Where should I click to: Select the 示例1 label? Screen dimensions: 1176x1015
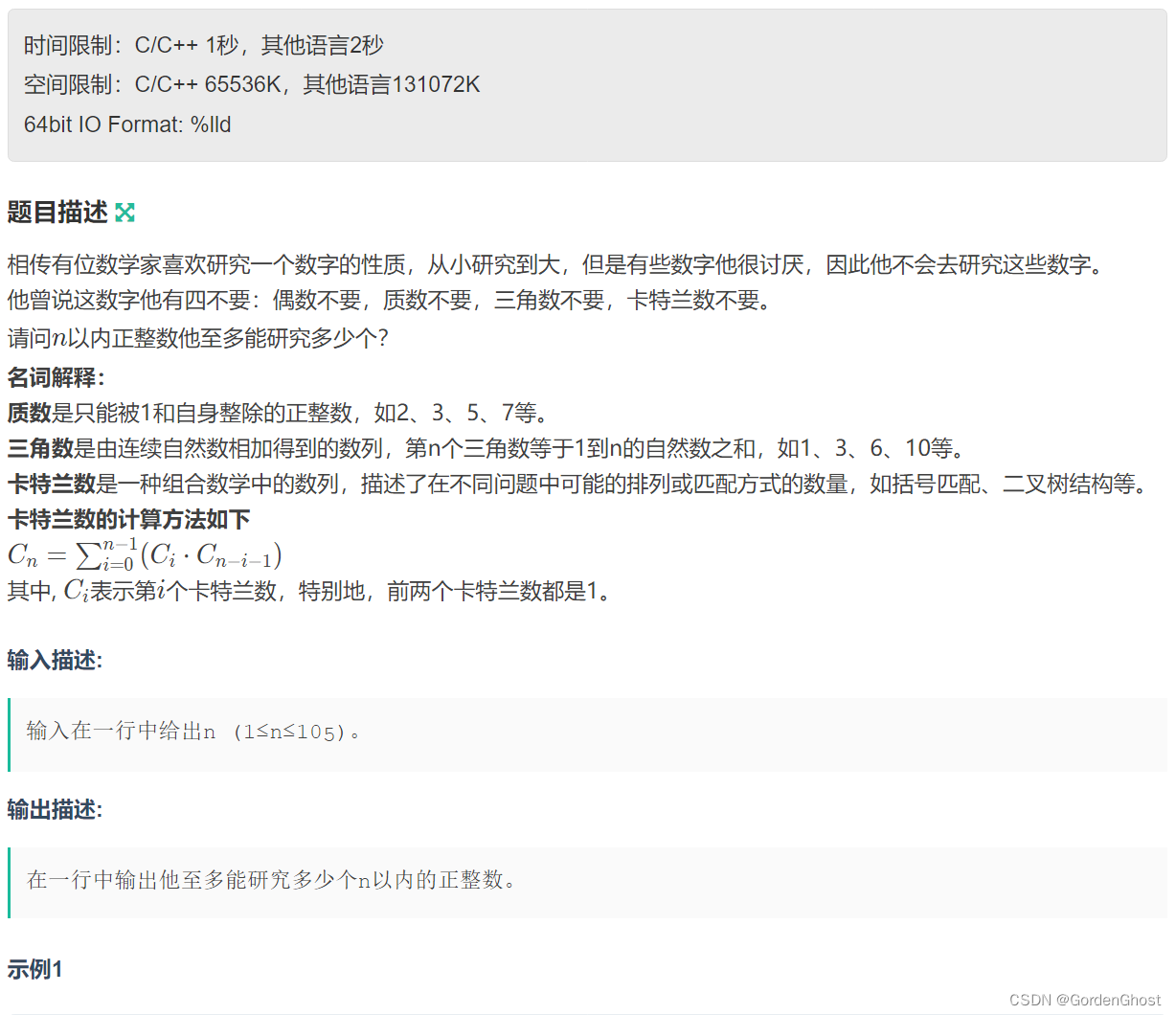coord(34,969)
